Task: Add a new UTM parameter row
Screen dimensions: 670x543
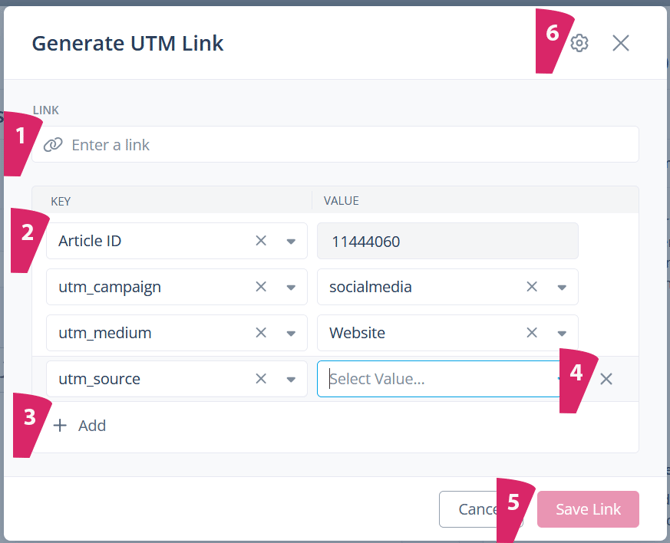Action: coord(80,425)
